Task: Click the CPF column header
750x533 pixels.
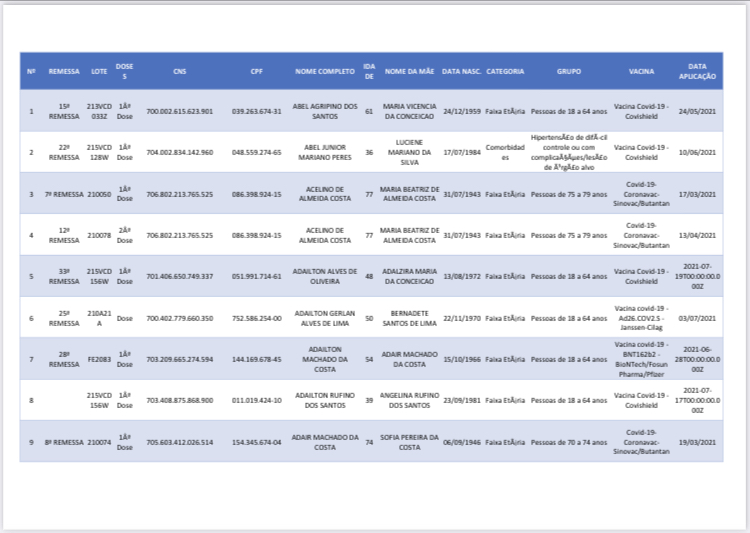Action: coord(256,72)
